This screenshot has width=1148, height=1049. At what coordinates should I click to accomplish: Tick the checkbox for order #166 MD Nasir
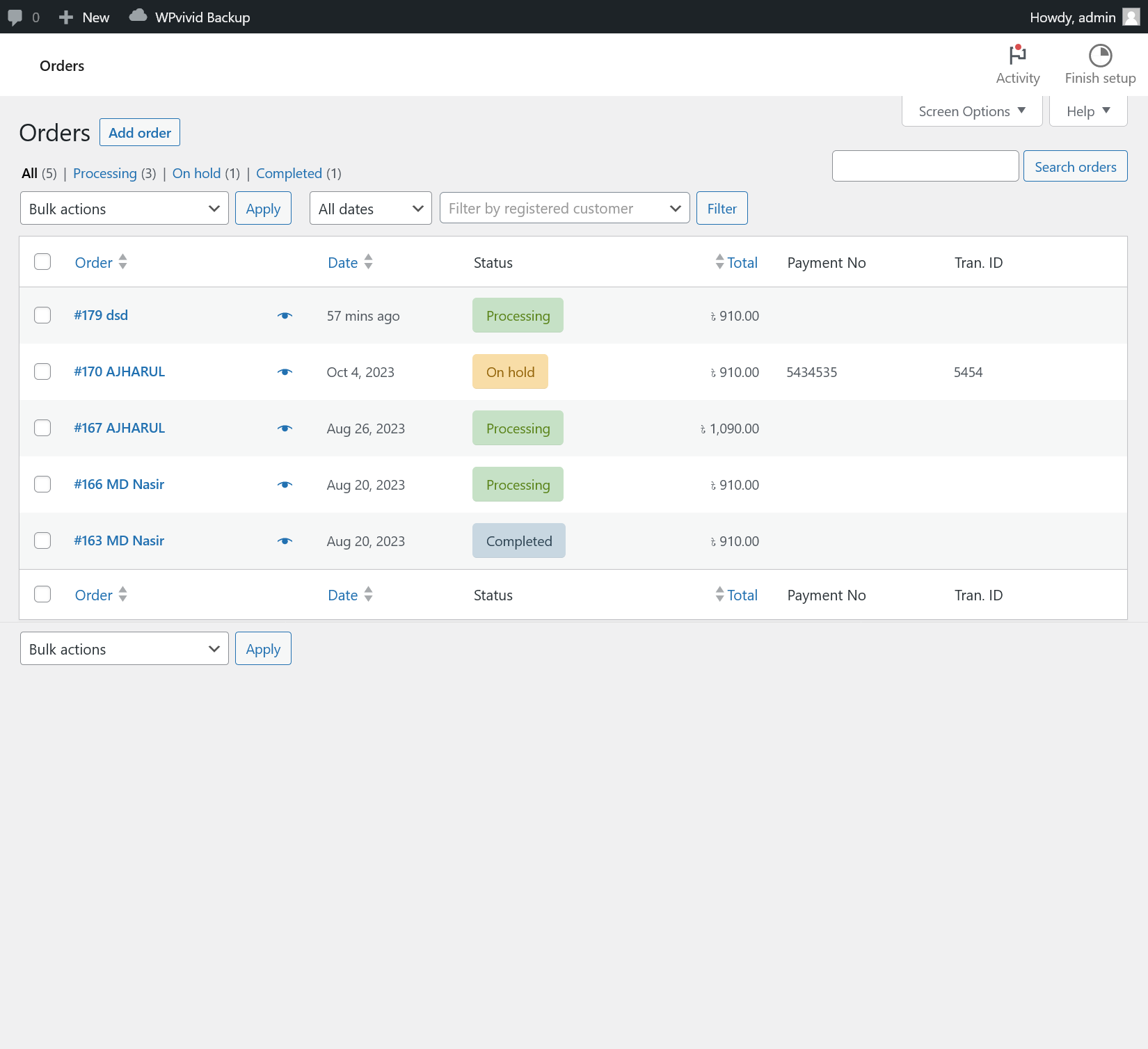[42, 484]
